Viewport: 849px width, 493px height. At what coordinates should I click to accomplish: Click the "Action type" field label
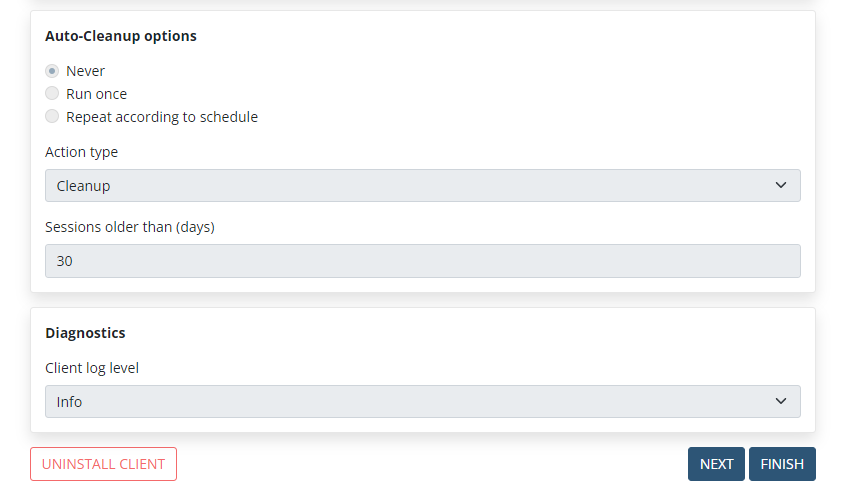[81, 152]
